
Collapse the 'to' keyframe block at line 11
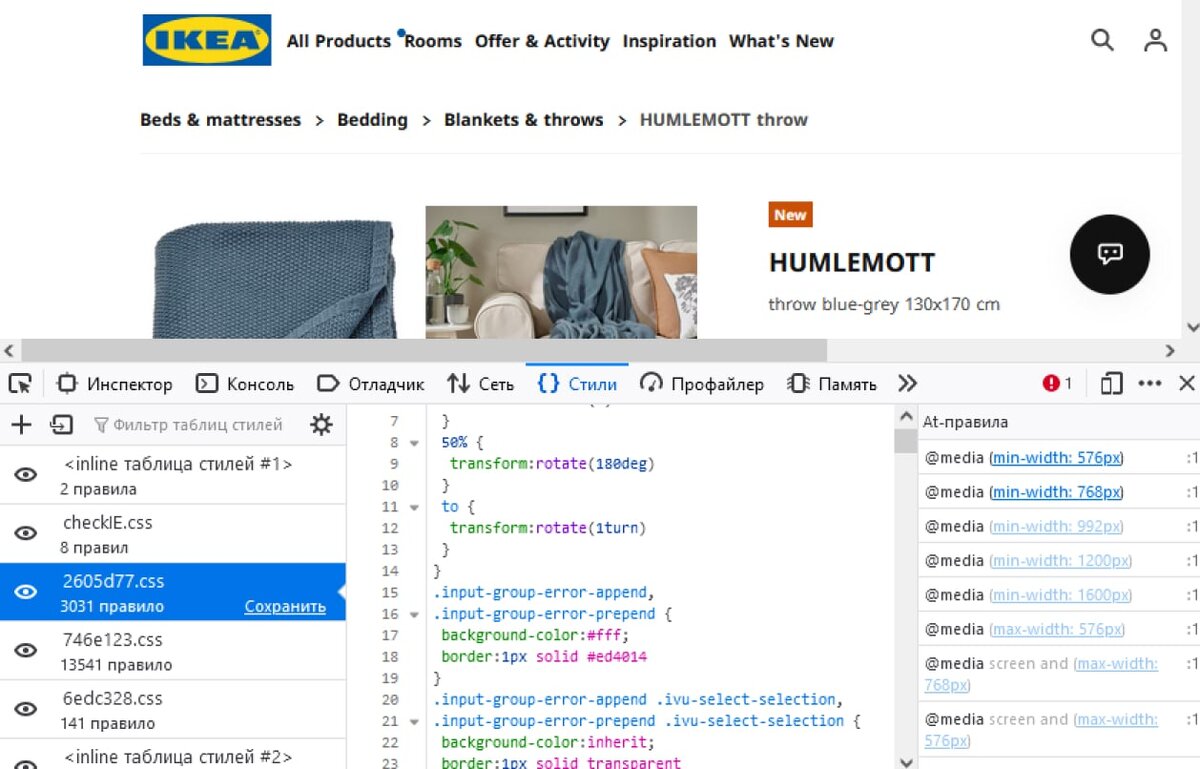click(414, 507)
